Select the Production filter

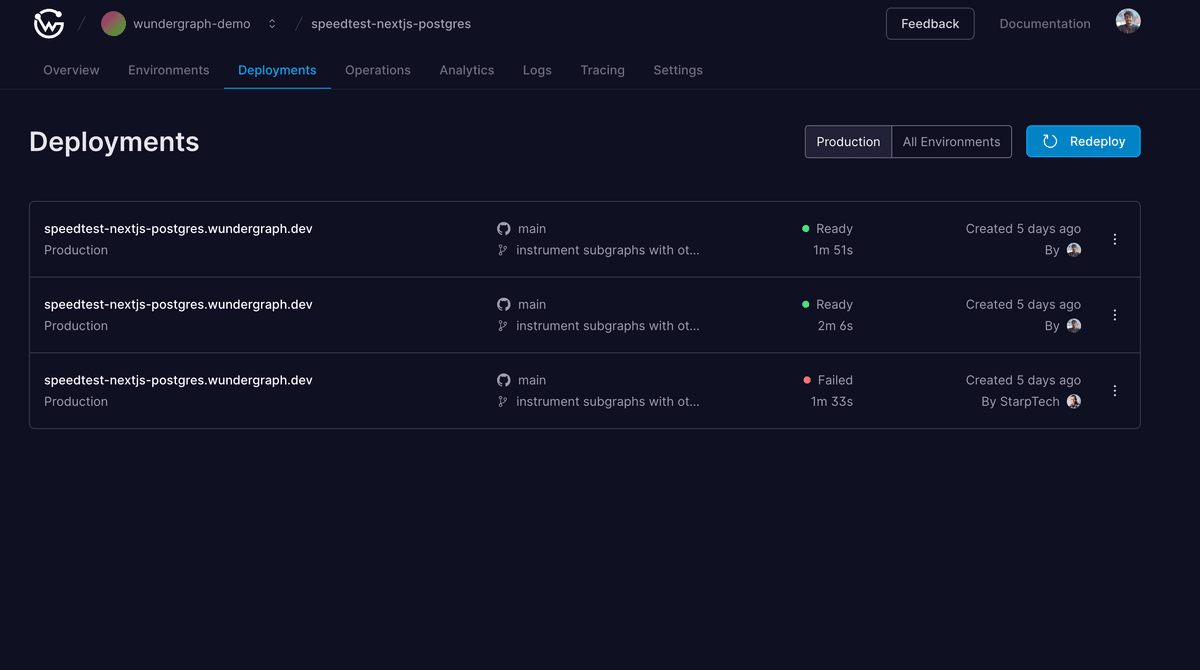[x=847, y=141]
